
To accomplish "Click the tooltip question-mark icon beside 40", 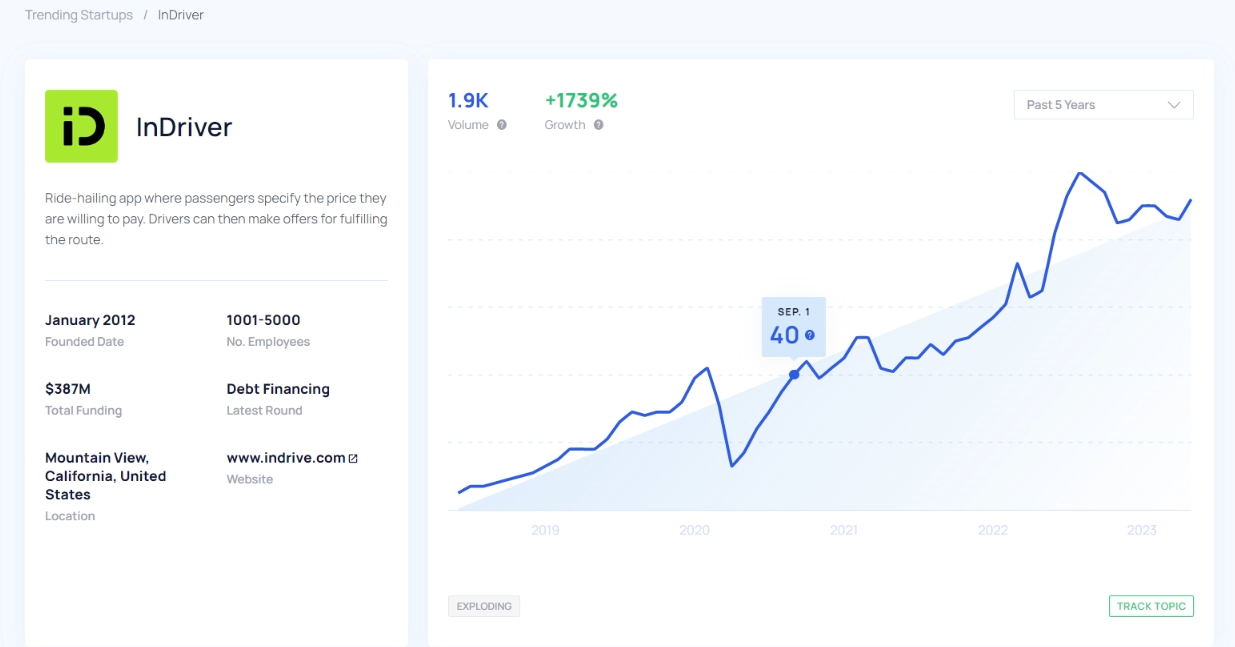I will click(x=810, y=336).
